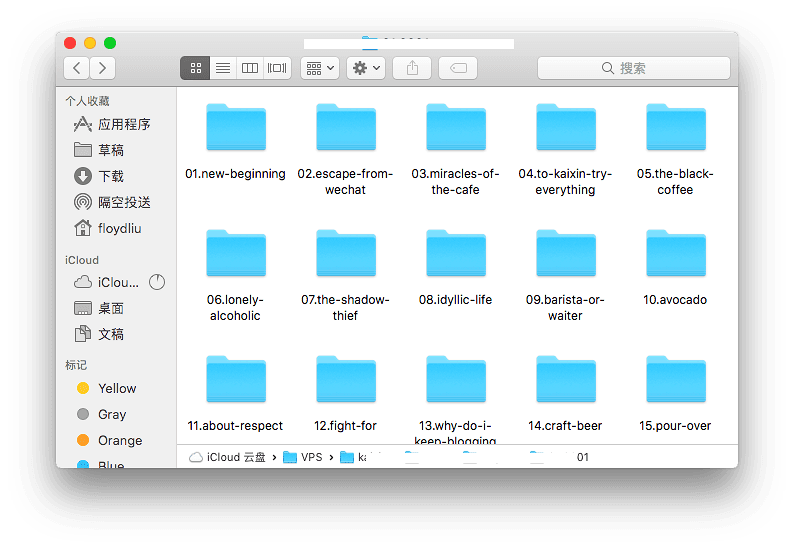
Task: Switch to list view mode
Action: 222,68
